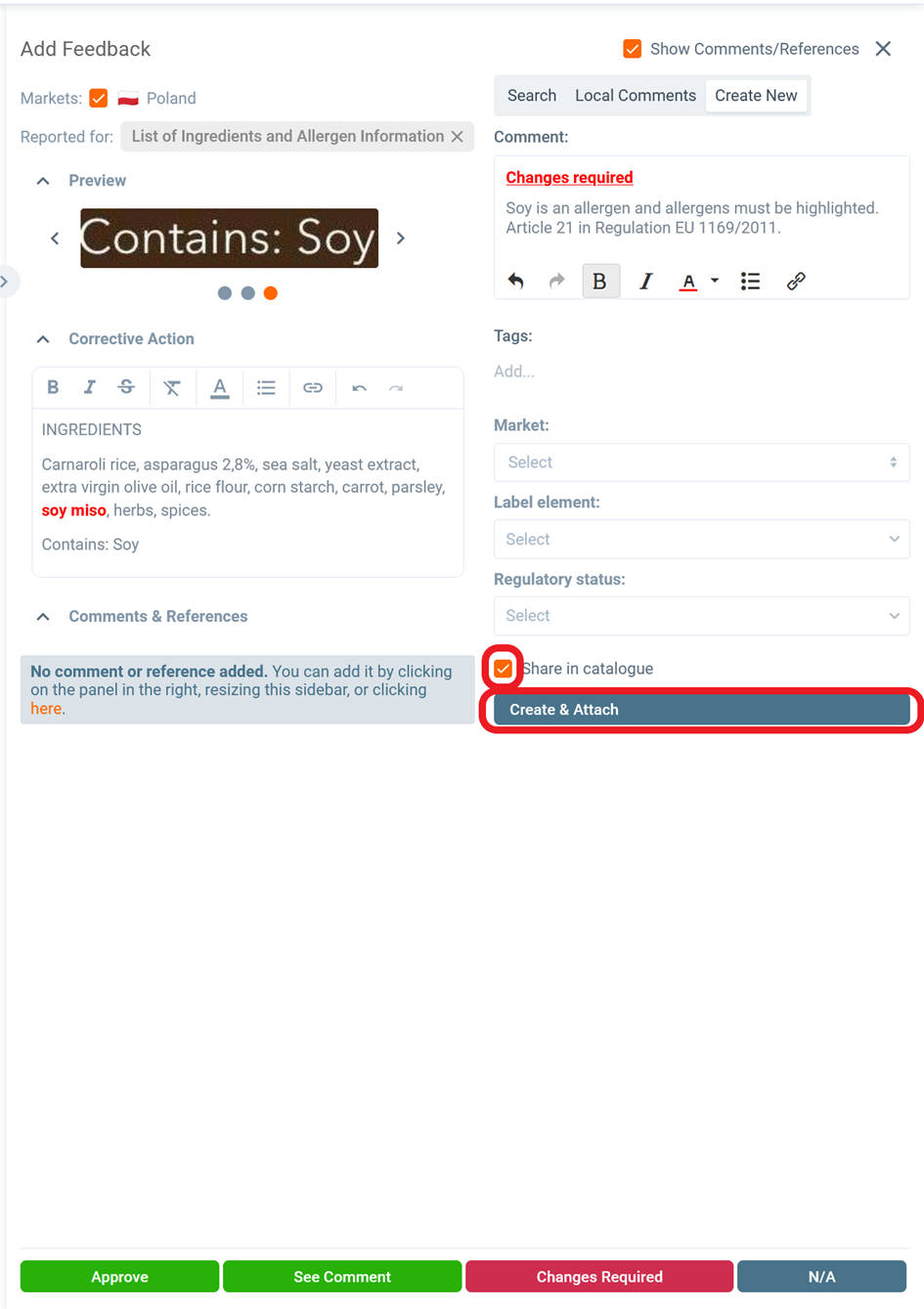Switch to the Local Comments tab
The width and height of the screenshot is (924, 1309).
point(635,96)
